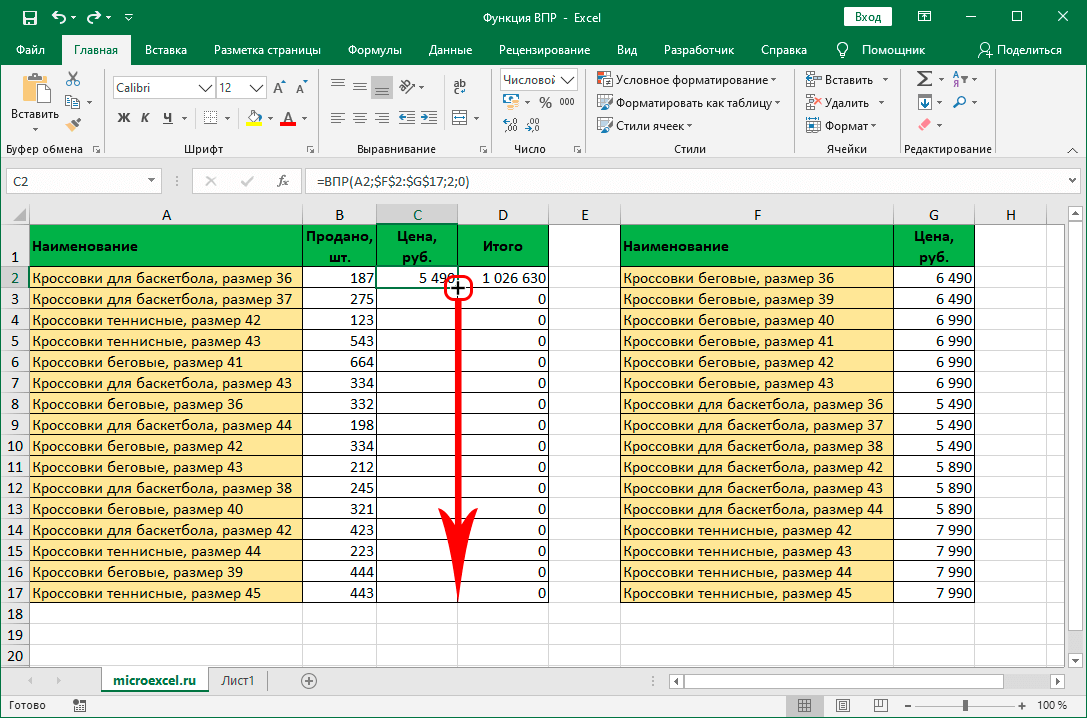The width and height of the screenshot is (1087, 718).
Task: Insert a function with the fx button
Action: coord(283,182)
